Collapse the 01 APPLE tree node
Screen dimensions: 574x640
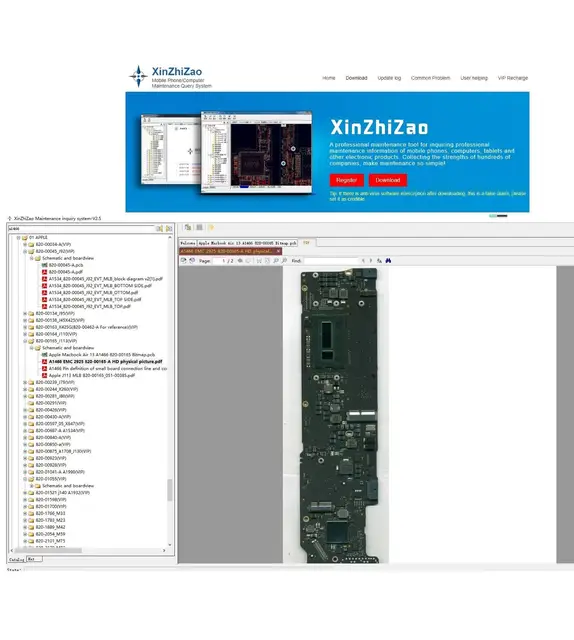point(18,237)
